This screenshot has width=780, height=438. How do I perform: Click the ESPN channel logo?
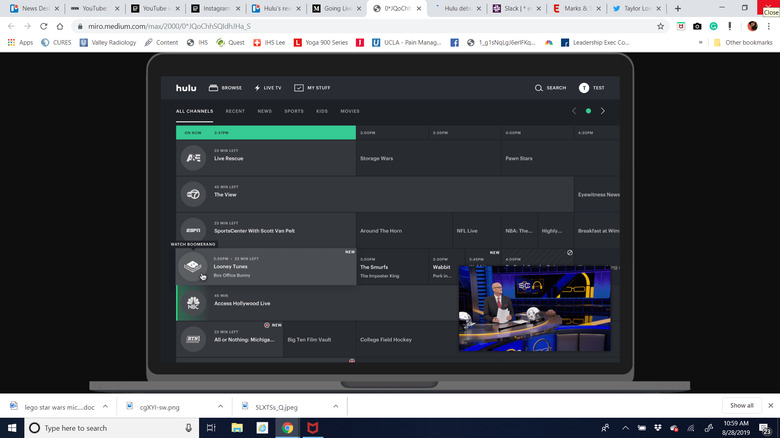tap(193, 230)
